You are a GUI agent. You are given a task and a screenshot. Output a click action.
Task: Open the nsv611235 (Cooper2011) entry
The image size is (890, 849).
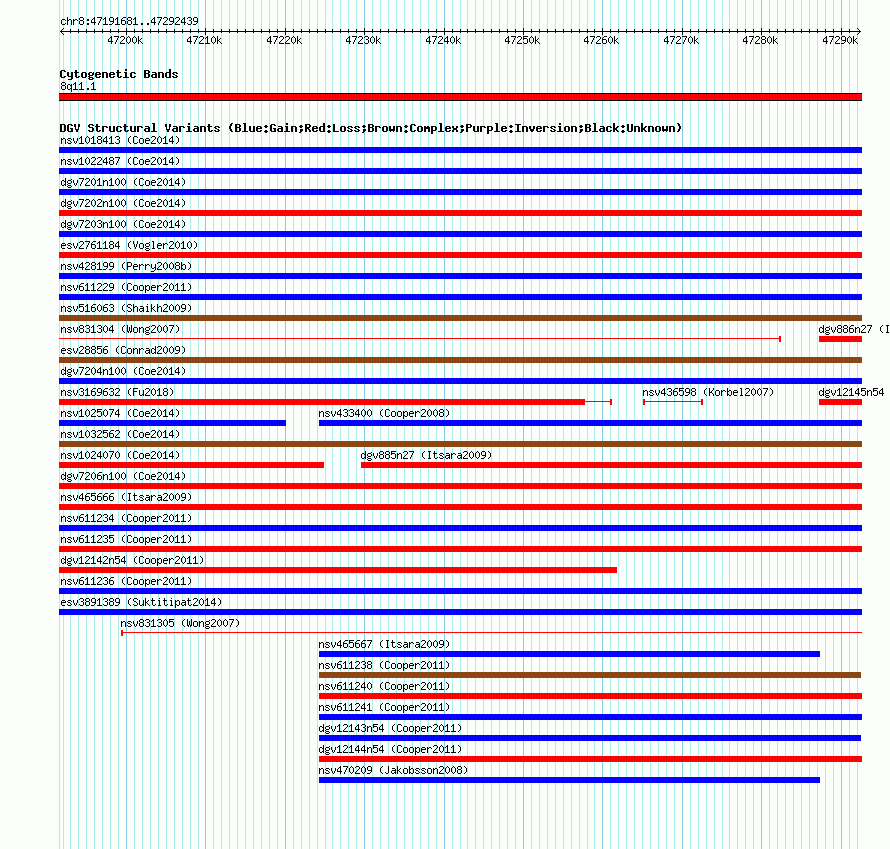[x=126, y=539]
